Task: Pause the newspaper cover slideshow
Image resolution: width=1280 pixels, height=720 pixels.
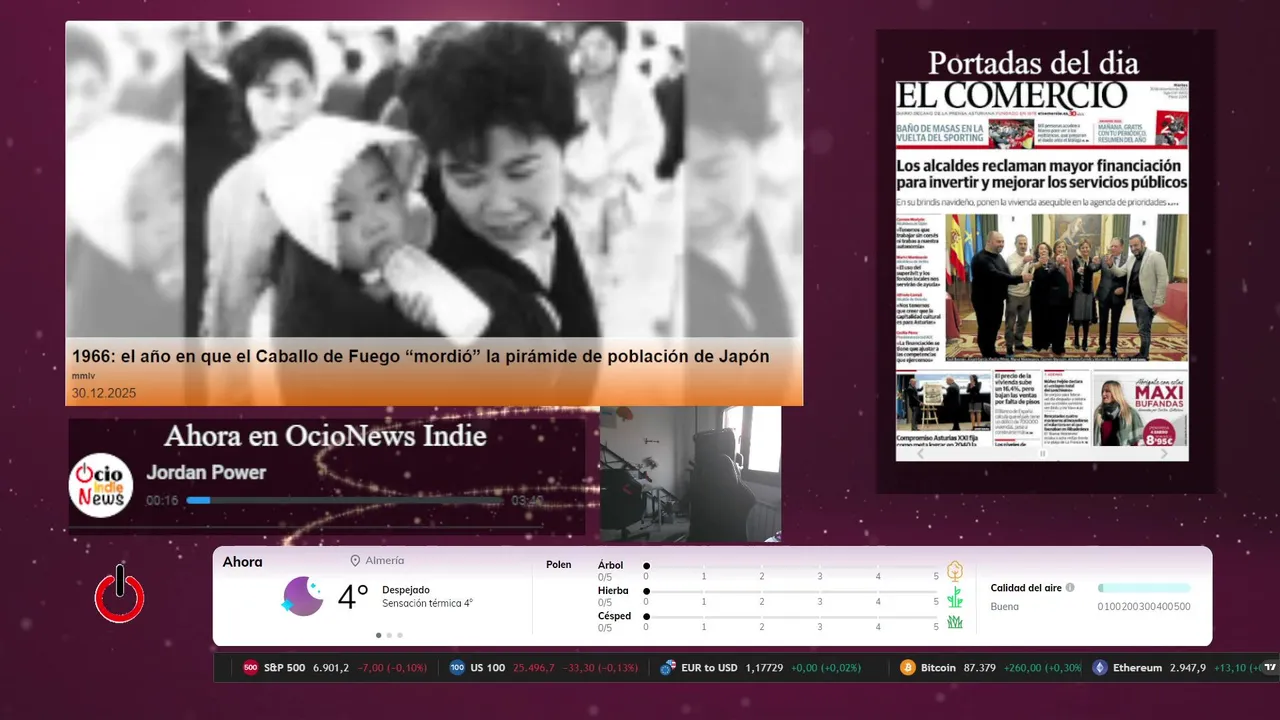Action: tap(1042, 453)
